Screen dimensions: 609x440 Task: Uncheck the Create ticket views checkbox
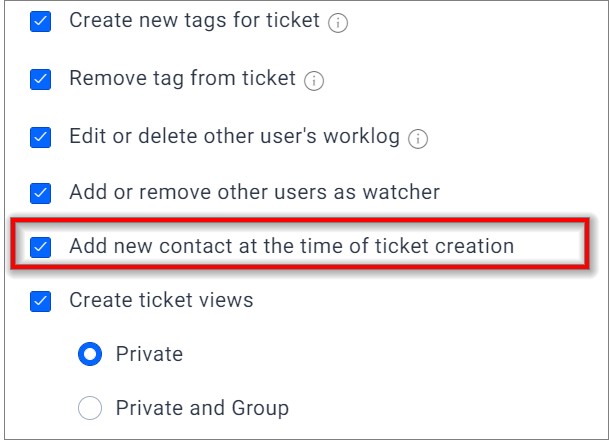click(40, 301)
